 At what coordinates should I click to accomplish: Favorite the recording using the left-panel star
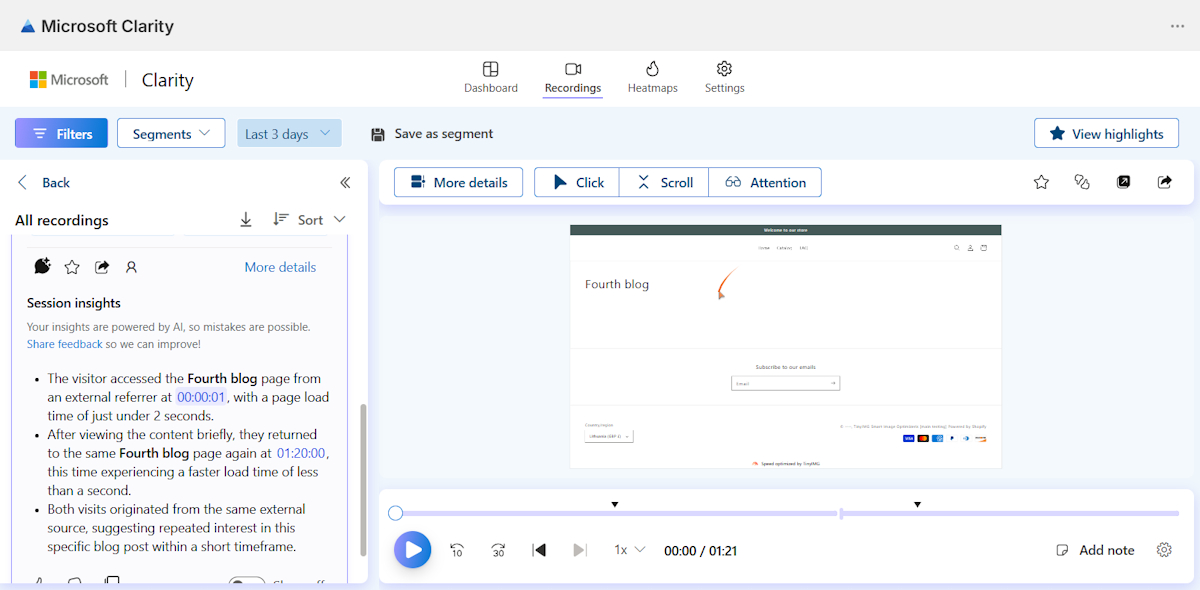click(72, 267)
